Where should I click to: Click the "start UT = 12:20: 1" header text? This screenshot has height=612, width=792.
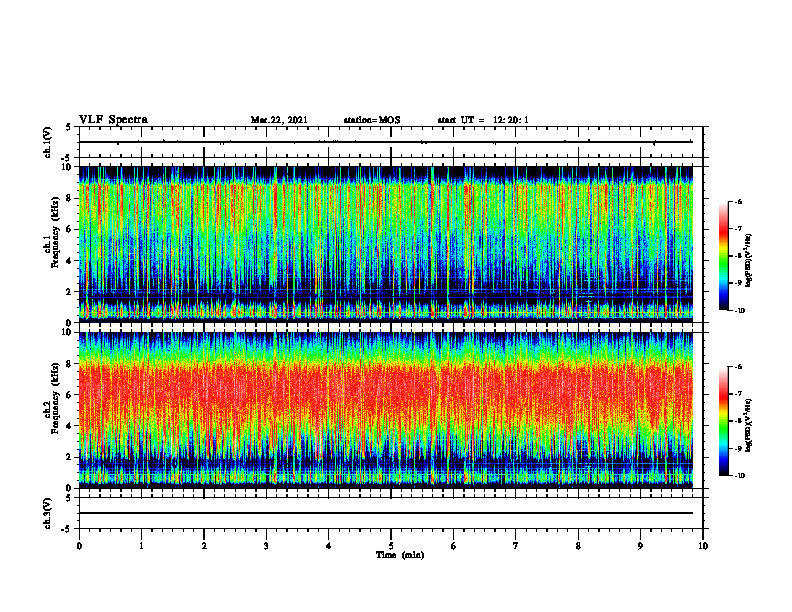[x=483, y=120]
